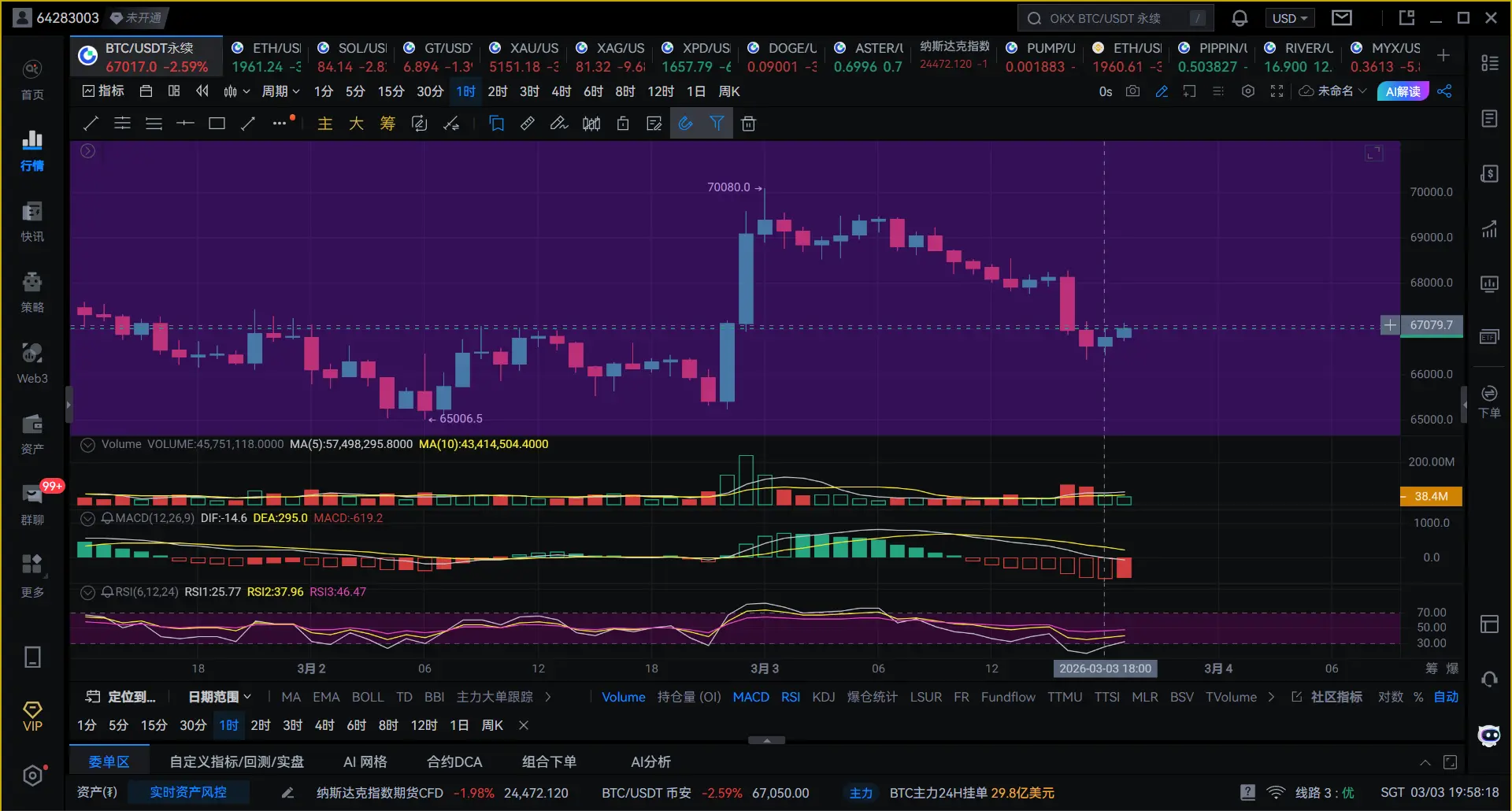This screenshot has width=1512, height=811.
Task: Toggle the 持仓量 (OI) sub-indicator
Action: point(689,697)
